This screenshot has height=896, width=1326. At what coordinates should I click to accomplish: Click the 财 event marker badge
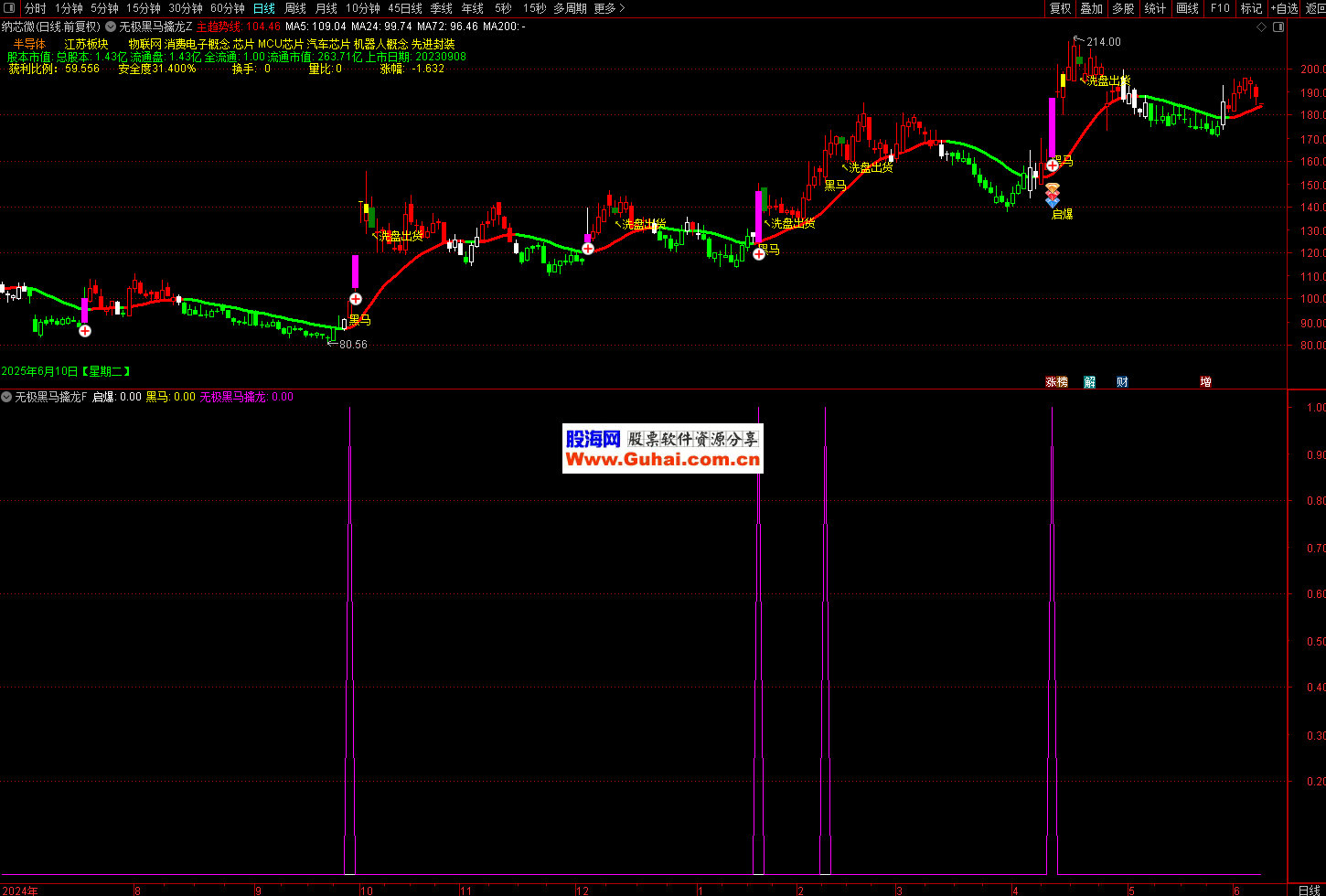(x=1122, y=381)
